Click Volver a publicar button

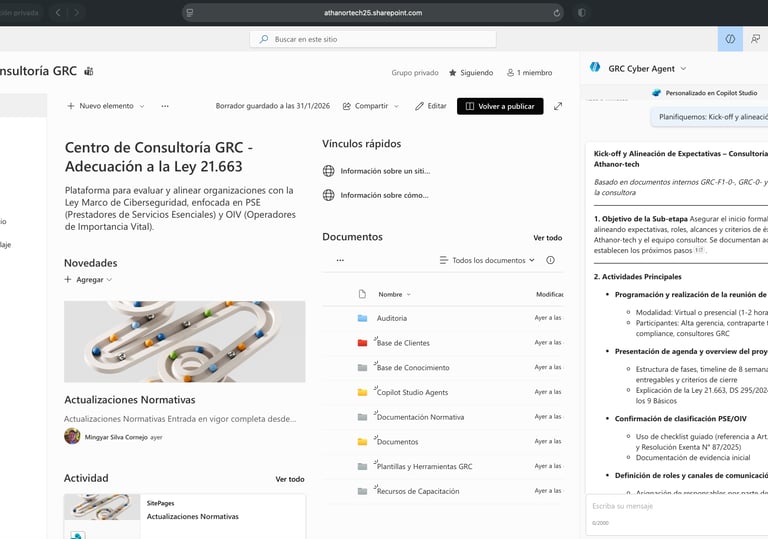[x=500, y=106]
